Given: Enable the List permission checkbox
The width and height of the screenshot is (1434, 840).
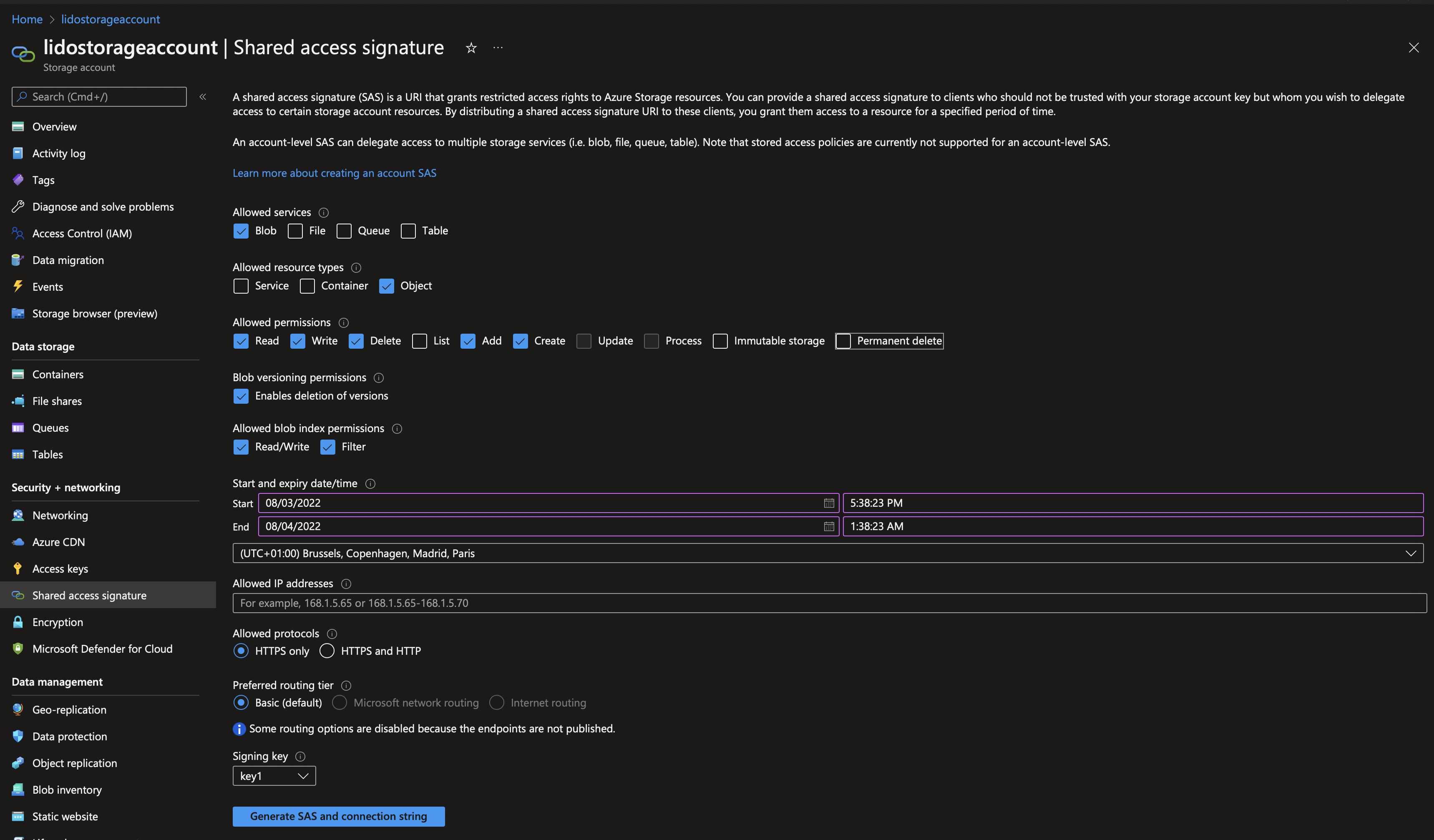Looking at the screenshot, I should point(419,342).
